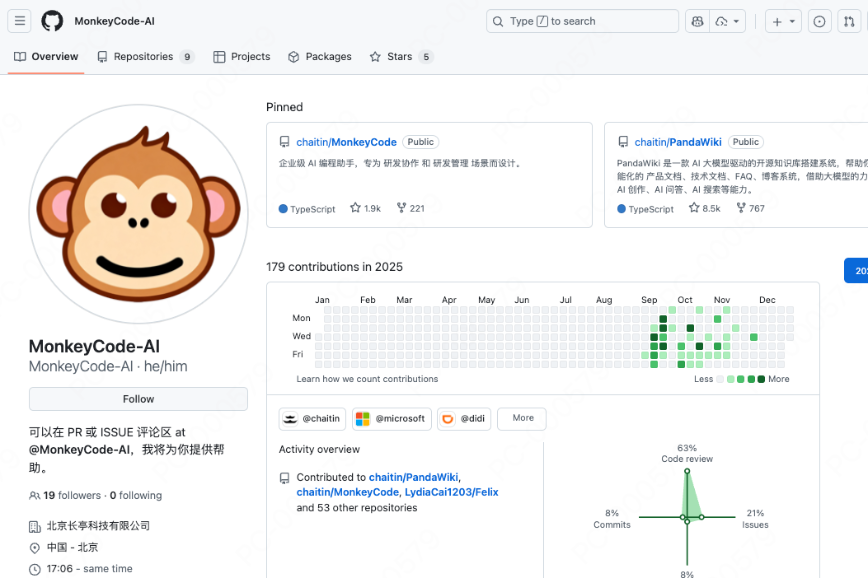The height and width of the screenshot is (578, 868).
Task: Click the plus create-new icon
Action: point(777,22)
